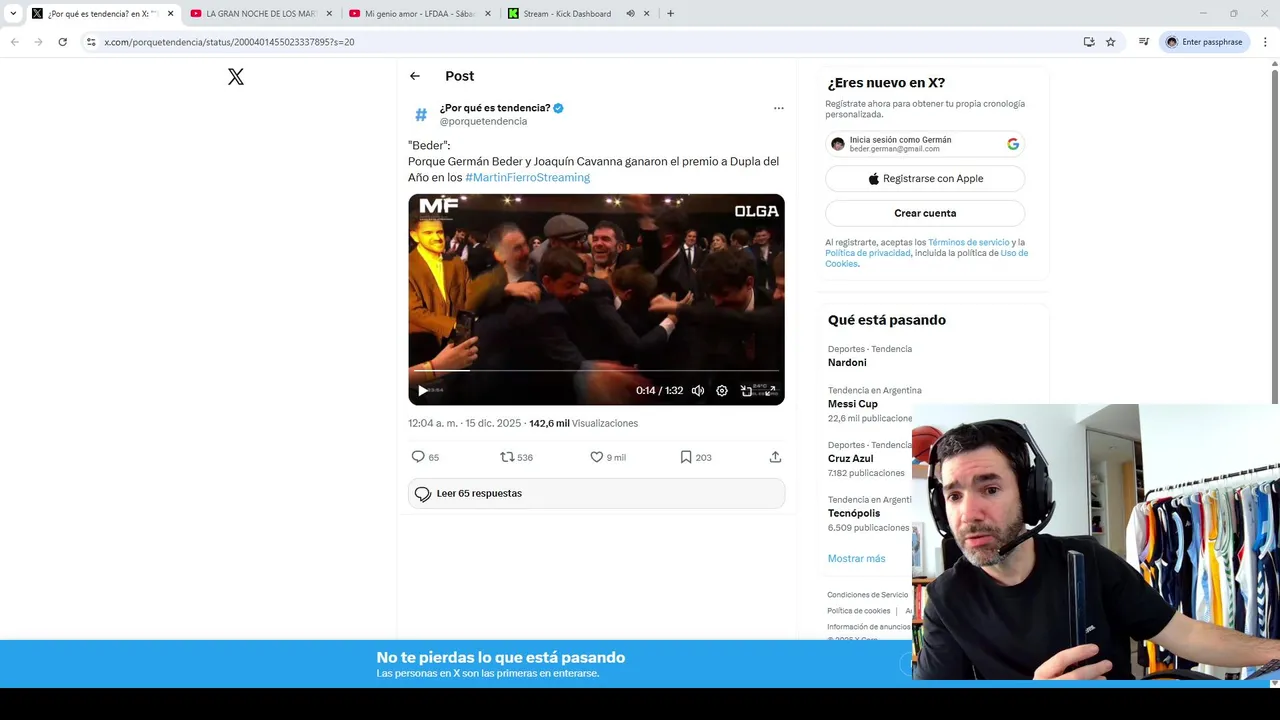View site information icon in address bar
Screen dimensions: 1280x720
click(x=91, y=42)
